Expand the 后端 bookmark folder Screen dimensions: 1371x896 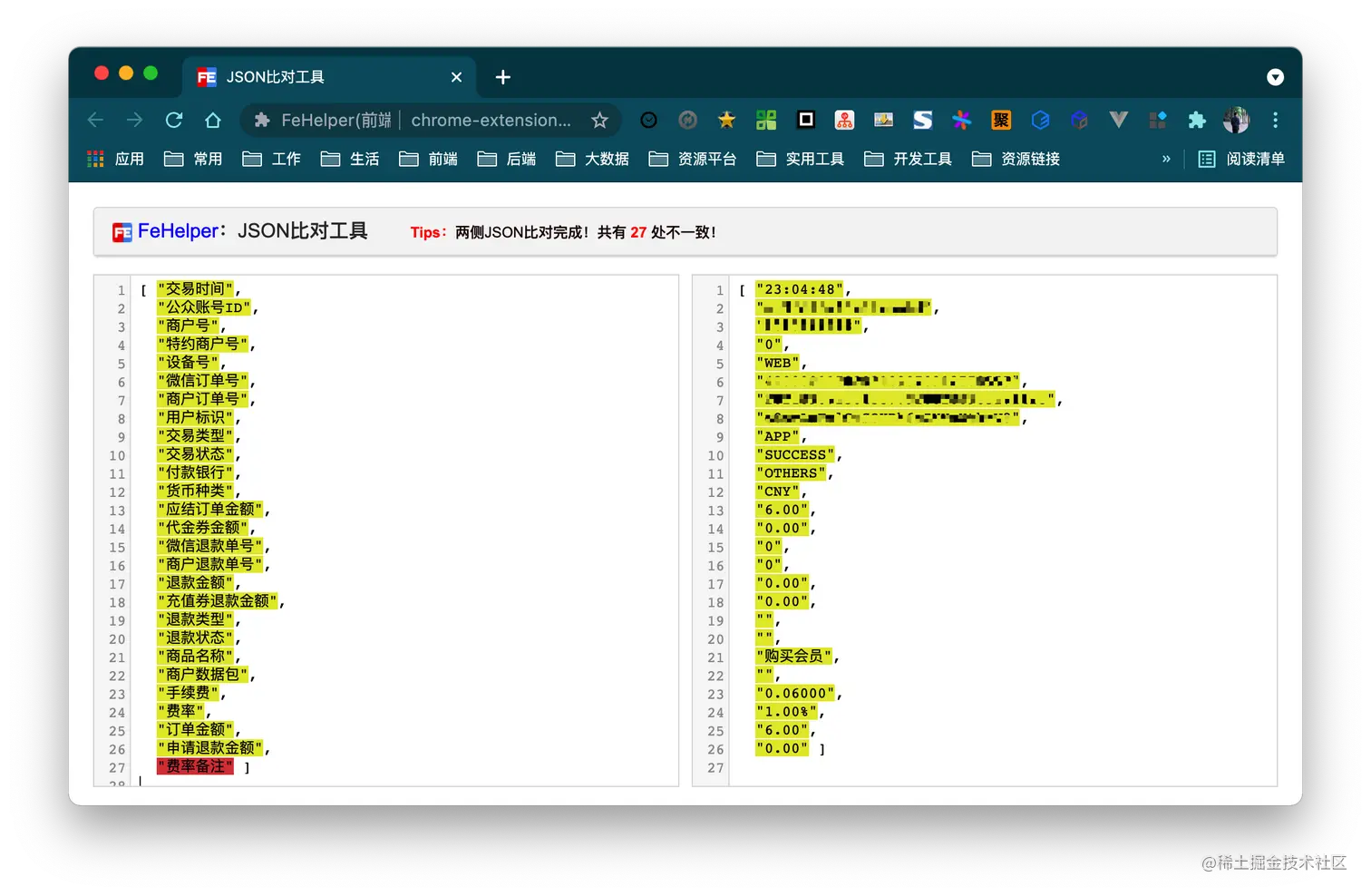pos(507,159)
